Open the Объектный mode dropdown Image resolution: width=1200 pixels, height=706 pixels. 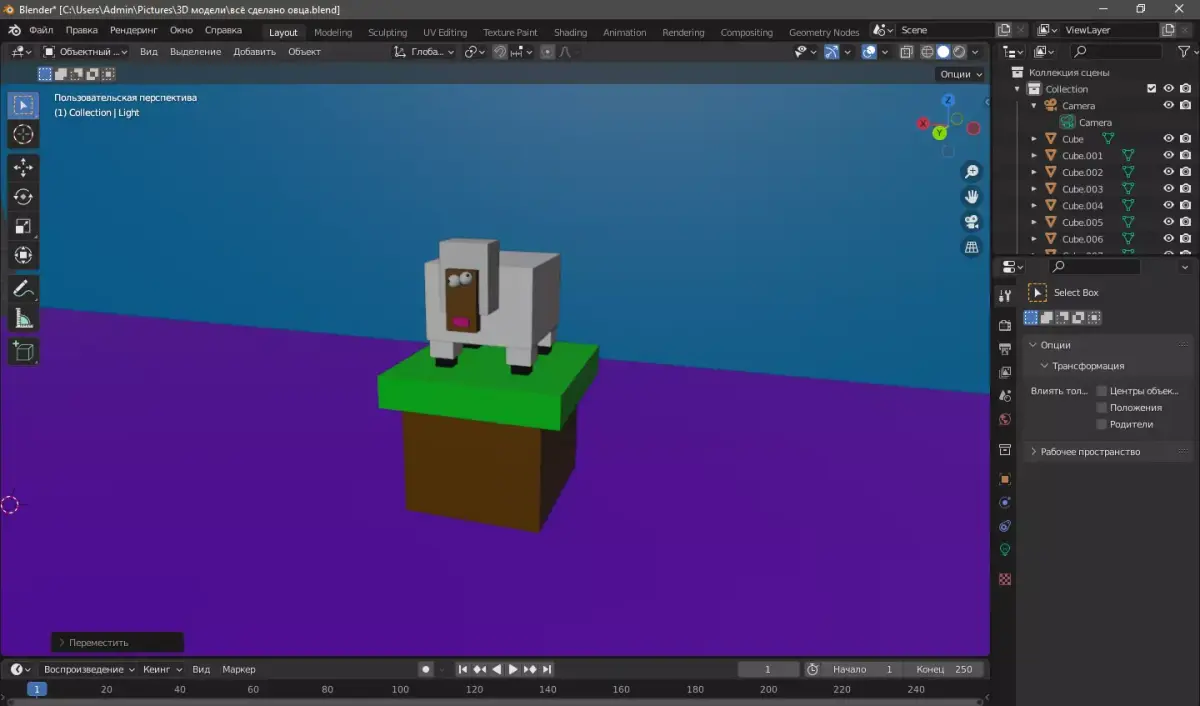click(86, 52)
